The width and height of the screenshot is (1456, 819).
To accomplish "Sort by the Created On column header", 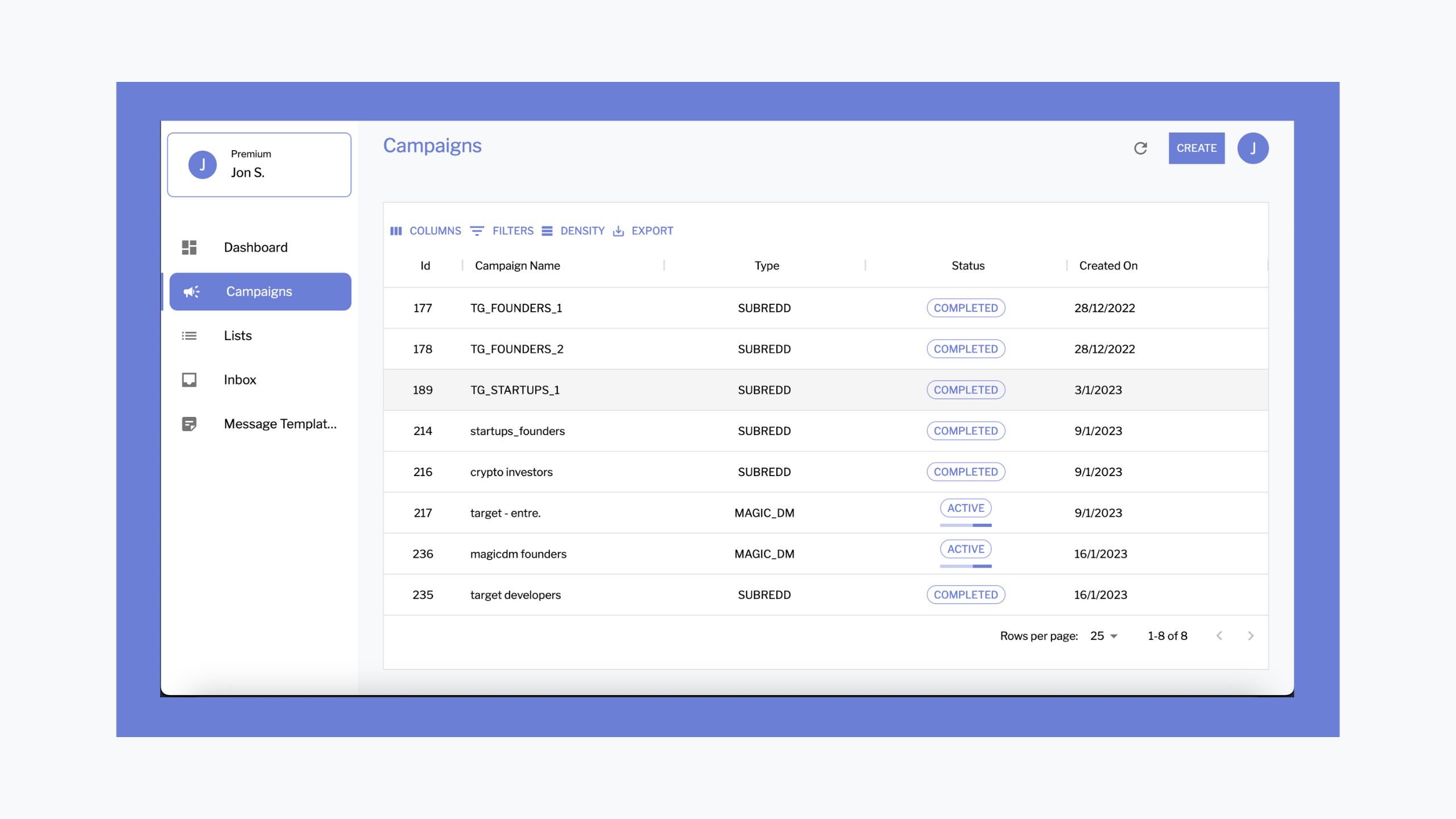I will click(x=1108, y=266).
